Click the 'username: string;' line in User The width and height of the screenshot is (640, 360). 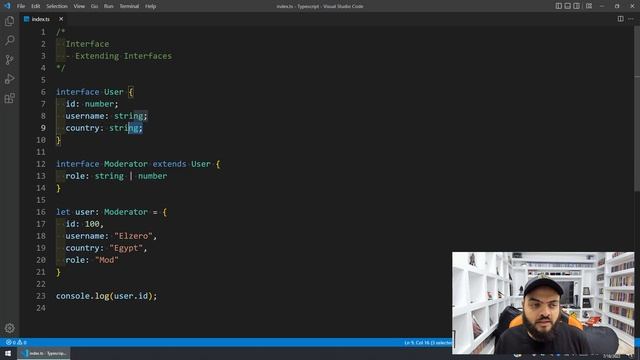(x=106, y=116)
